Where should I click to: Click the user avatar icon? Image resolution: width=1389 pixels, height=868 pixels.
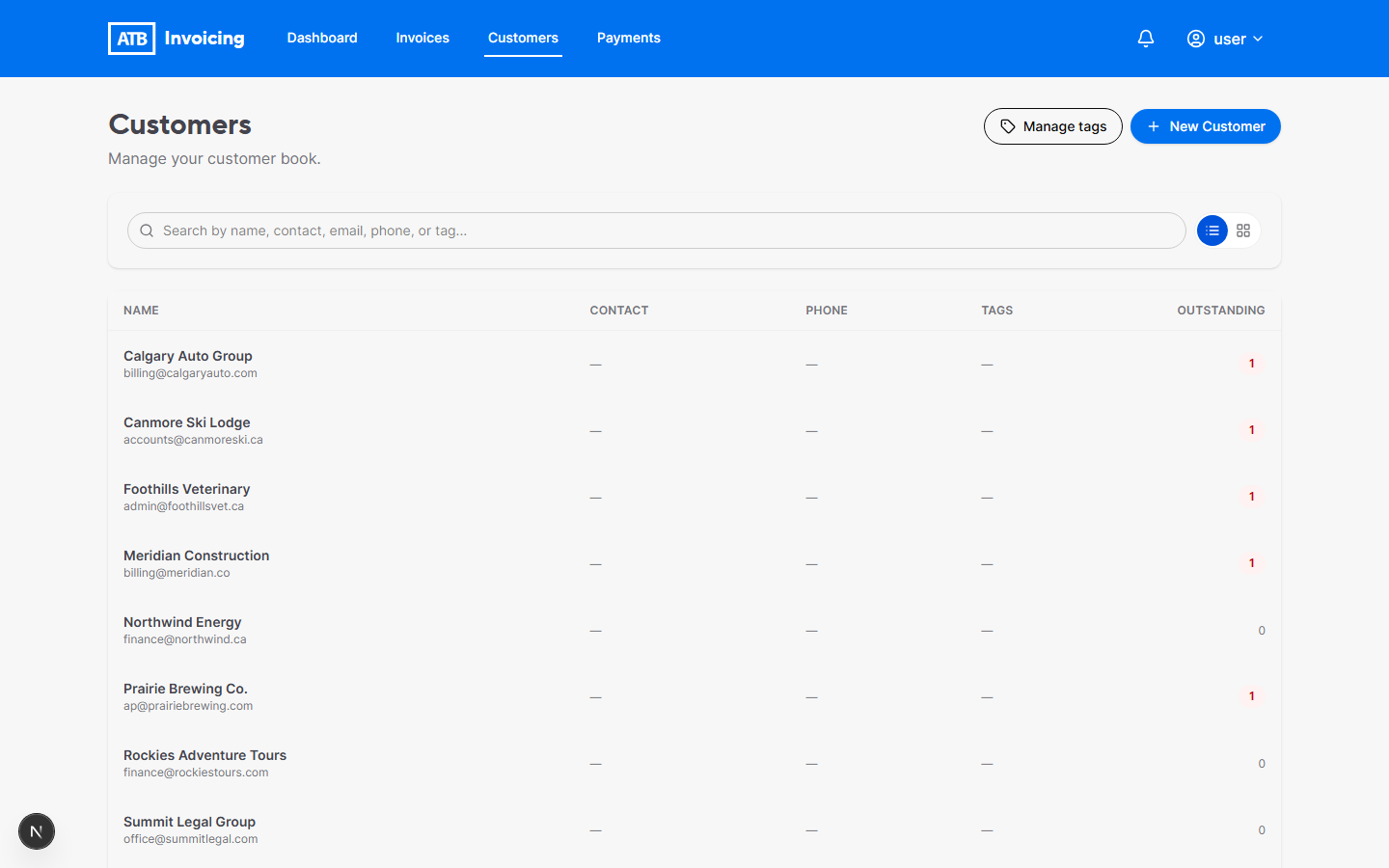[1196, 39]
